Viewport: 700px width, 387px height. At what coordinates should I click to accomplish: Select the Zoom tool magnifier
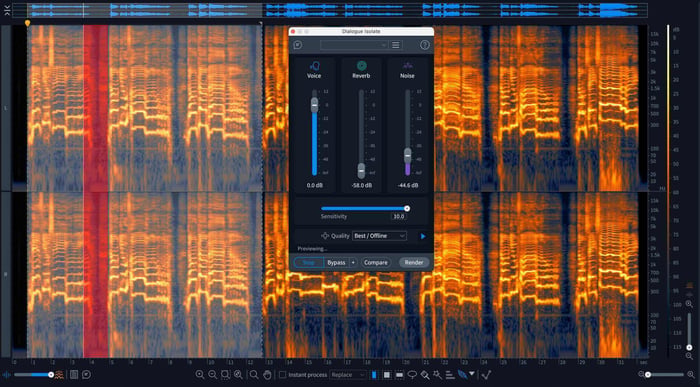[x=254, y=375]
